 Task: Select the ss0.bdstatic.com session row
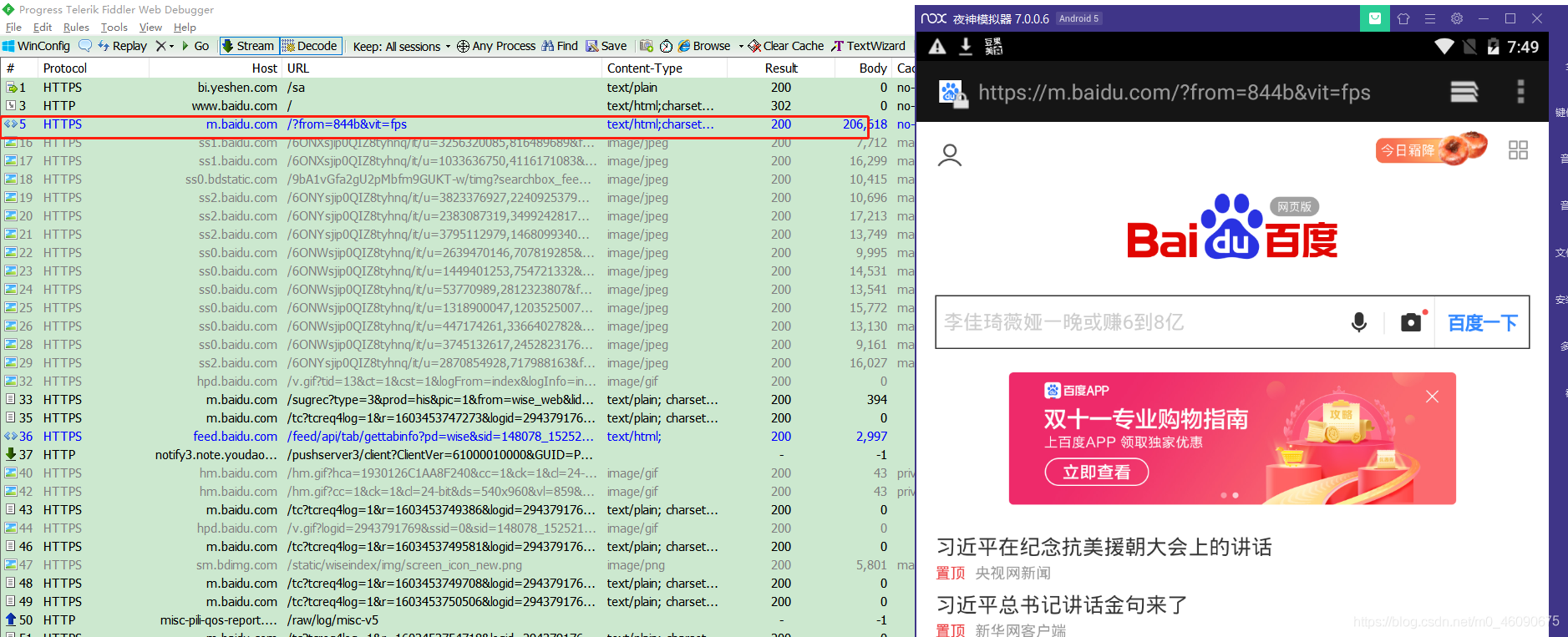point(458,179)
